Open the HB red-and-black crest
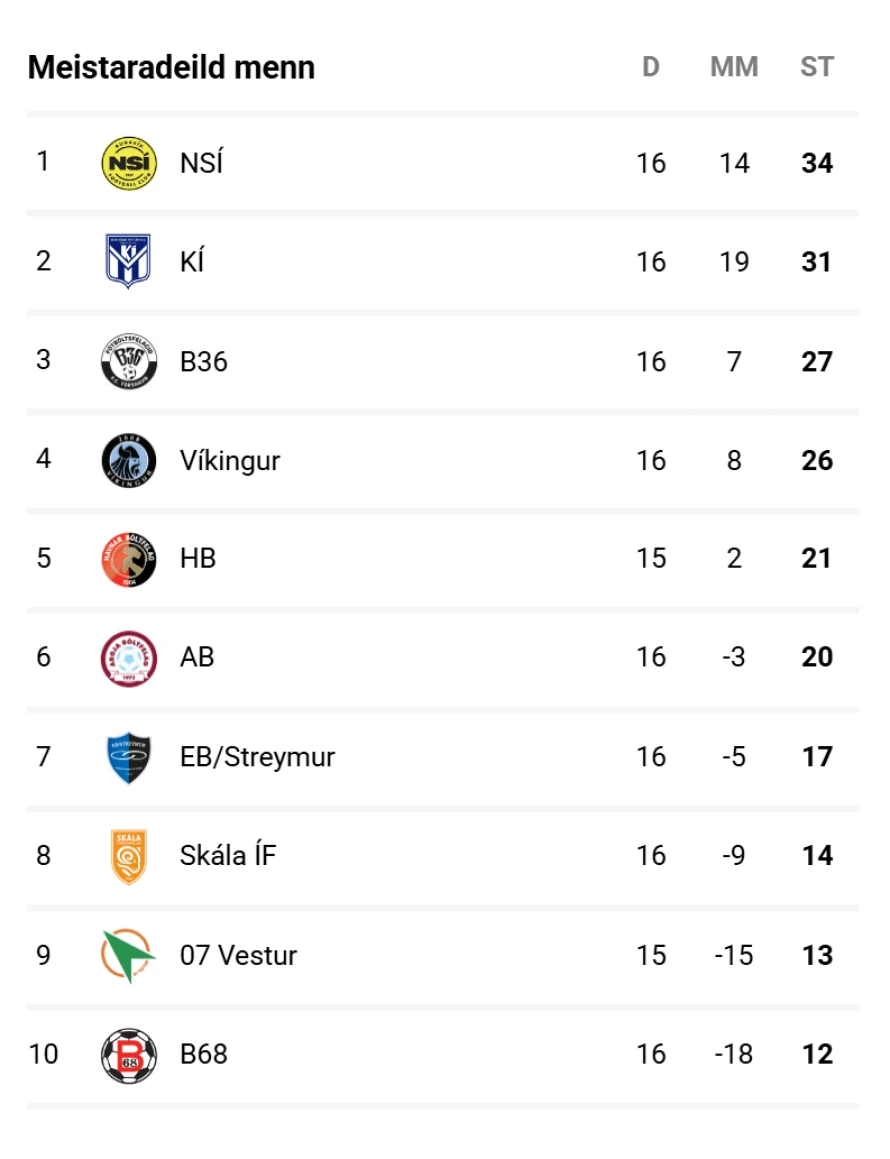Viewport: 890px width, 1159px height. 129,559
